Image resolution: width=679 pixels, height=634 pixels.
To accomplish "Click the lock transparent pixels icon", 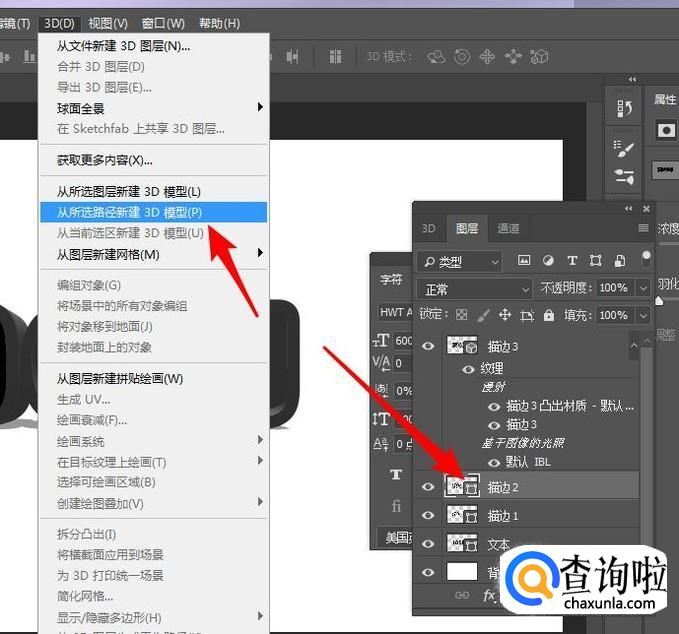I will pyautogui.click(x=461, y=315).
